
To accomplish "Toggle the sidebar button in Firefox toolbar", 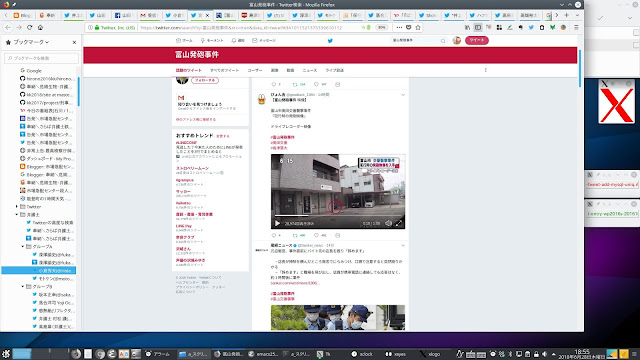I will coord(478,27).
